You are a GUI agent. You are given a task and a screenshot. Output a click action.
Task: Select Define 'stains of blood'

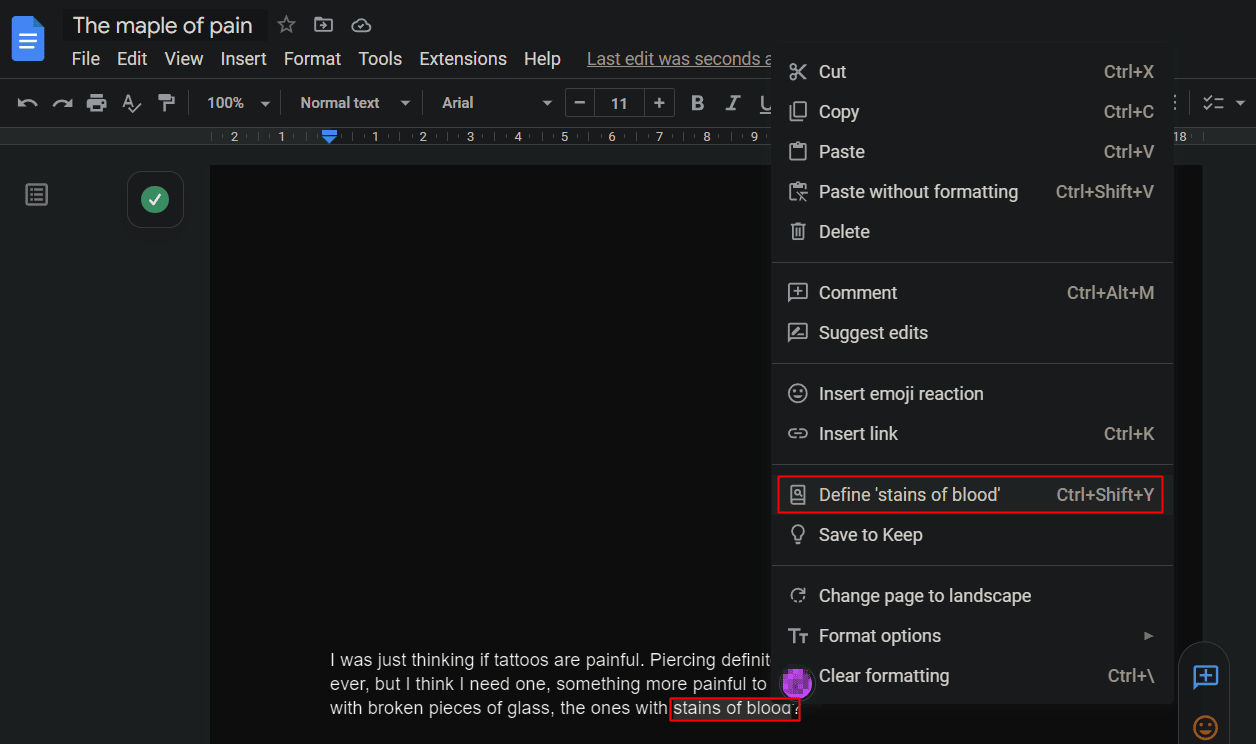[972, 495]
